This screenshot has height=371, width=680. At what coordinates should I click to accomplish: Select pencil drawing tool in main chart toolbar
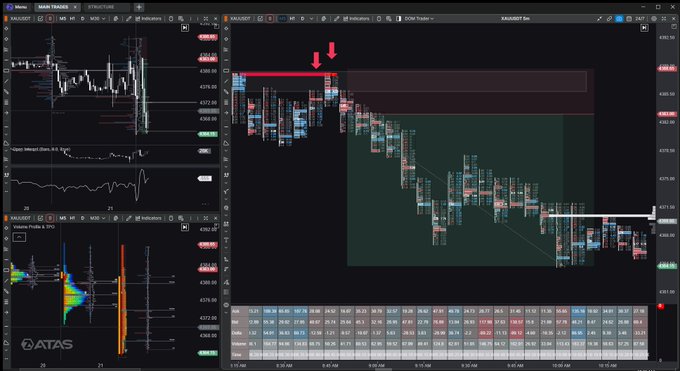(x=337, y=19)
